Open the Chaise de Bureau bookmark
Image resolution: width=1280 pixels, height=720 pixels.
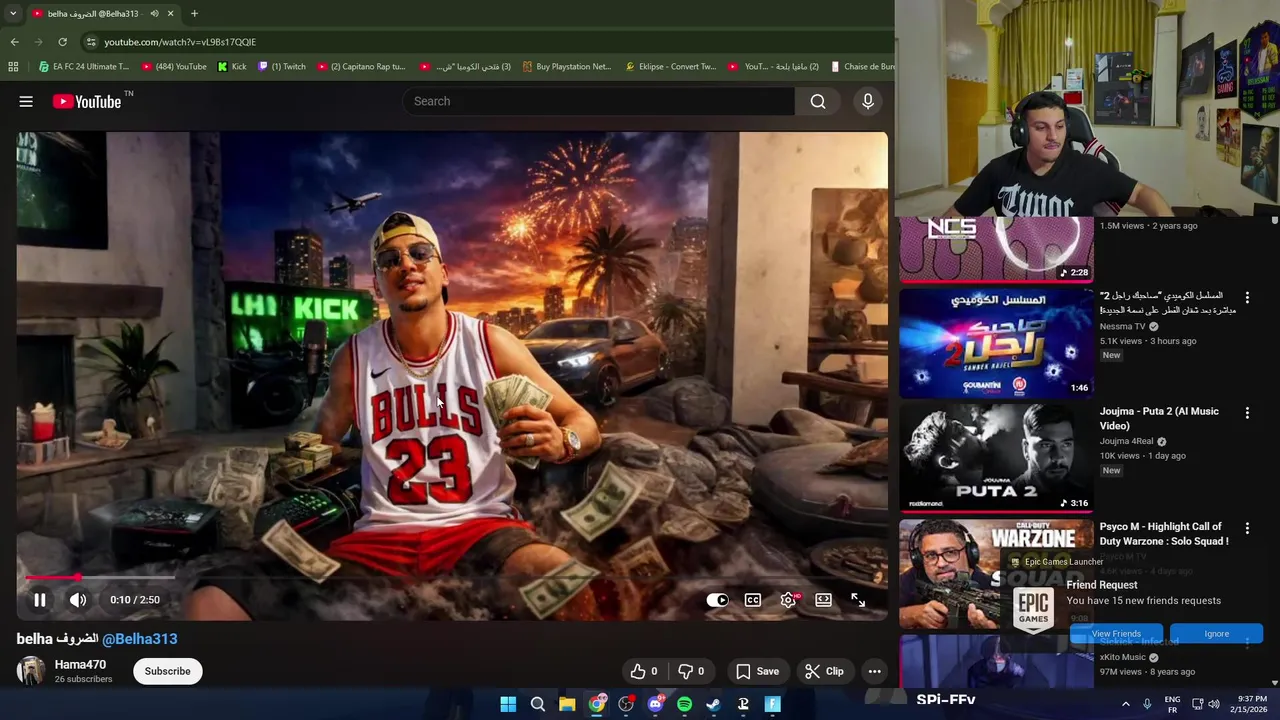[862, 67]
